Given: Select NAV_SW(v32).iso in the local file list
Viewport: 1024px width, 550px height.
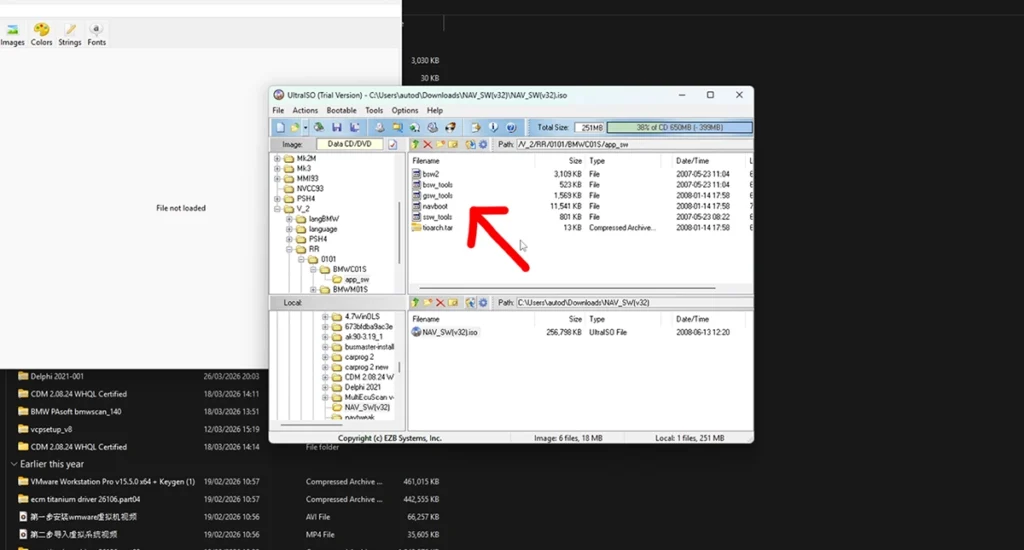Looking at the screenshot, I should pyautogui.click(x=449, y=332).
